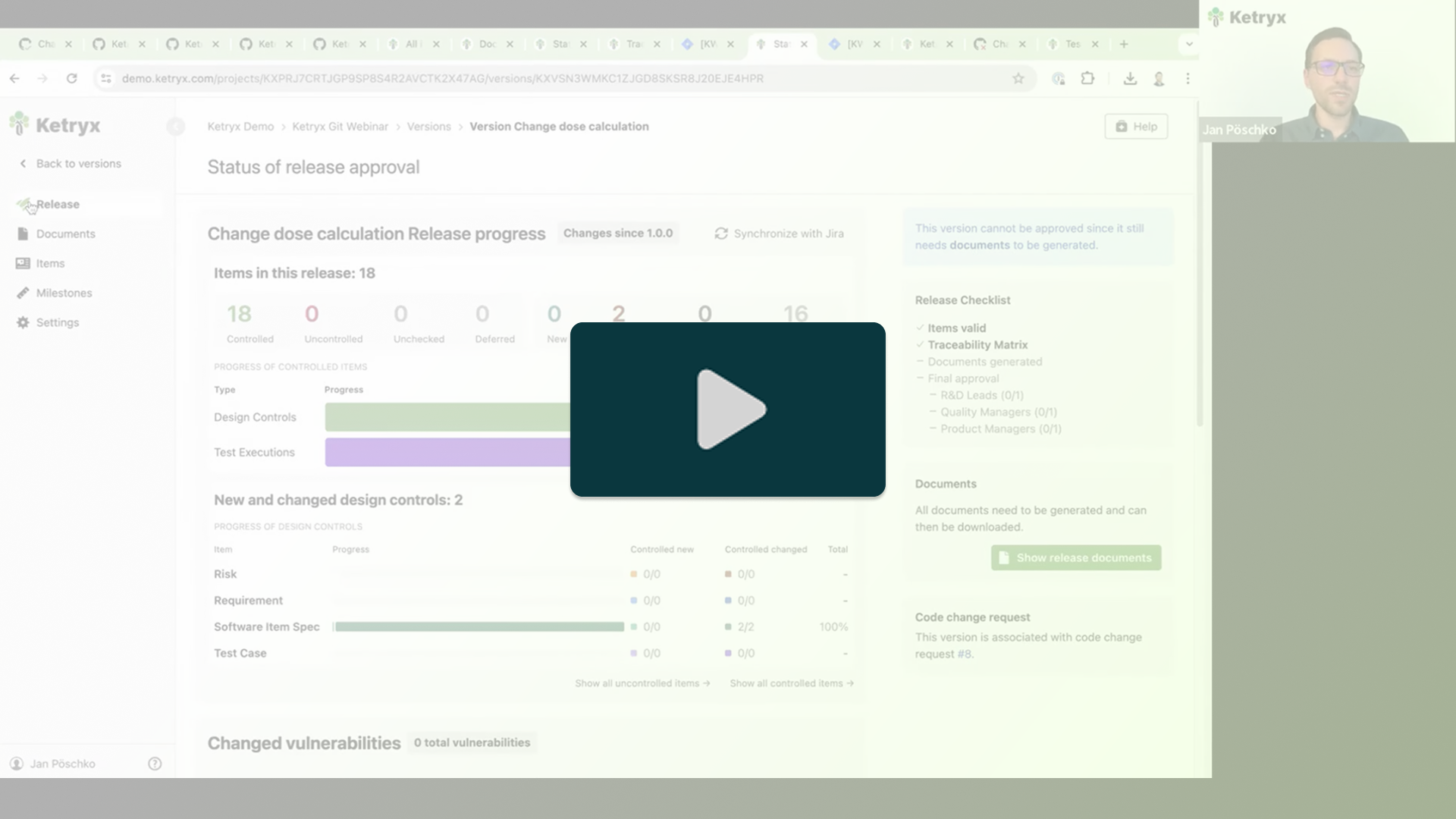Click the Settings gear icon in the sidebar
This screenshot has height=819, width=1456.
[x=23, y=322]
